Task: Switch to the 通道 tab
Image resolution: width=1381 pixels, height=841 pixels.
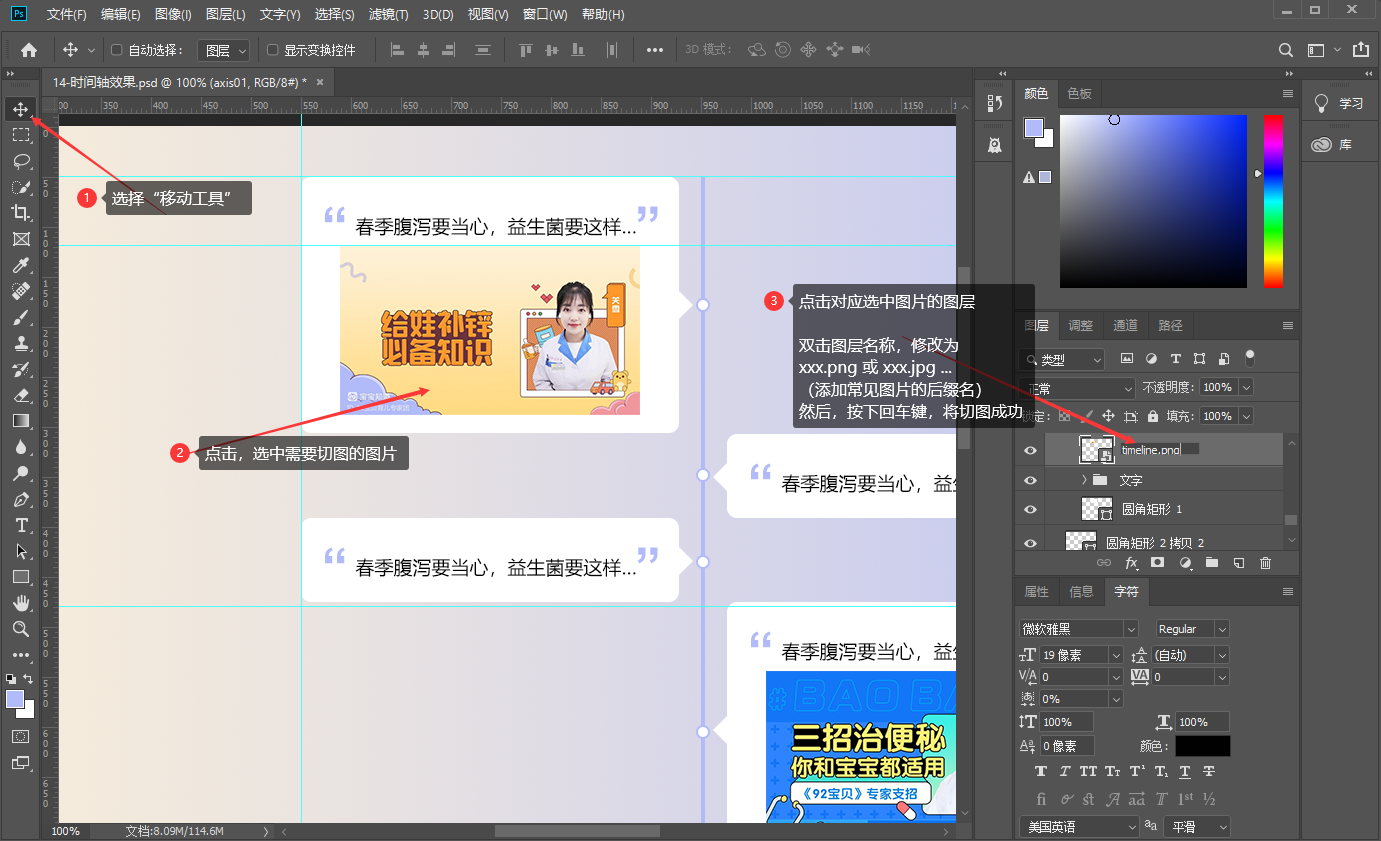Action: [x=1125, y=325]
